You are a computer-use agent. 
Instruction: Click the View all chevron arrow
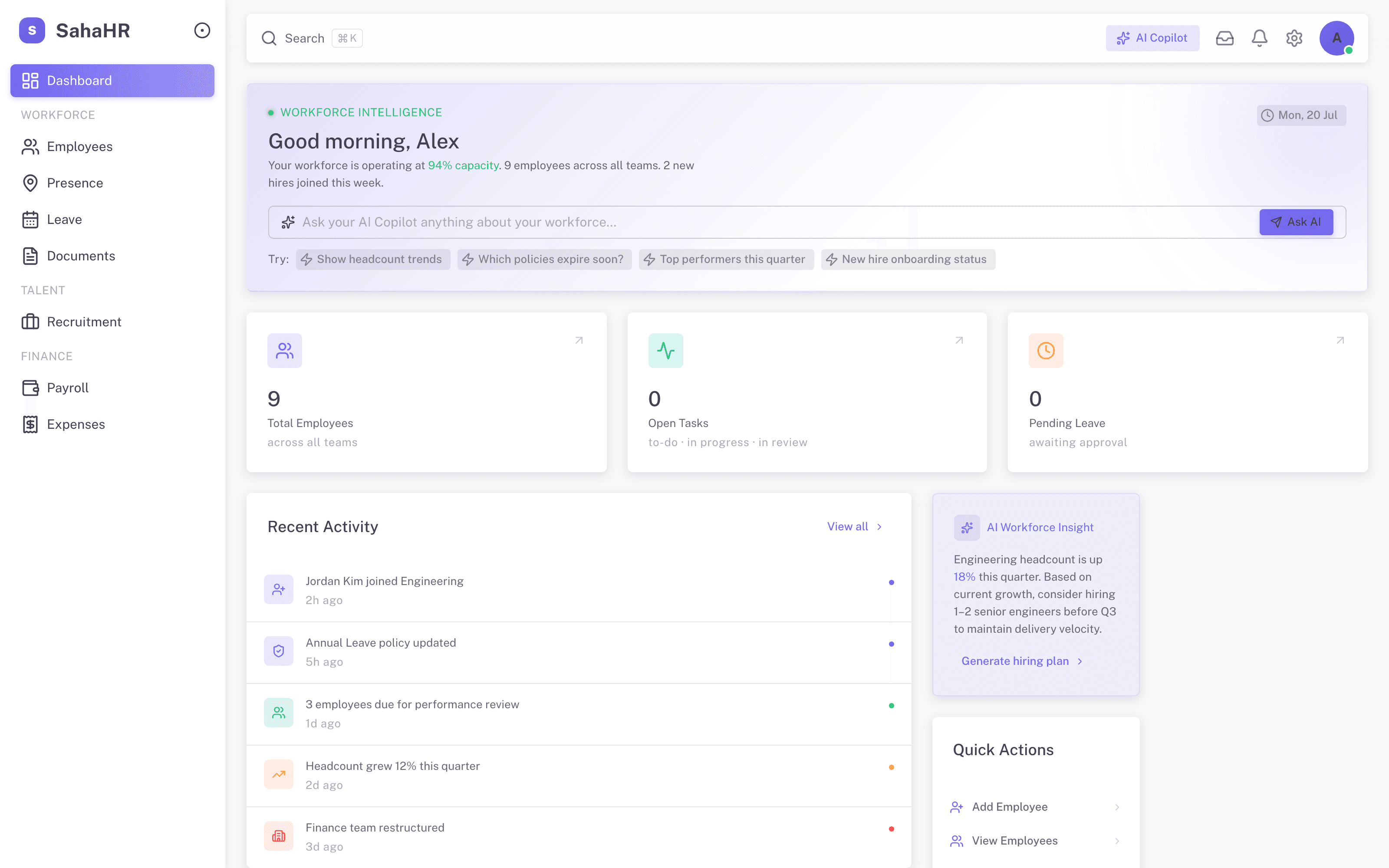pos(879,526)
